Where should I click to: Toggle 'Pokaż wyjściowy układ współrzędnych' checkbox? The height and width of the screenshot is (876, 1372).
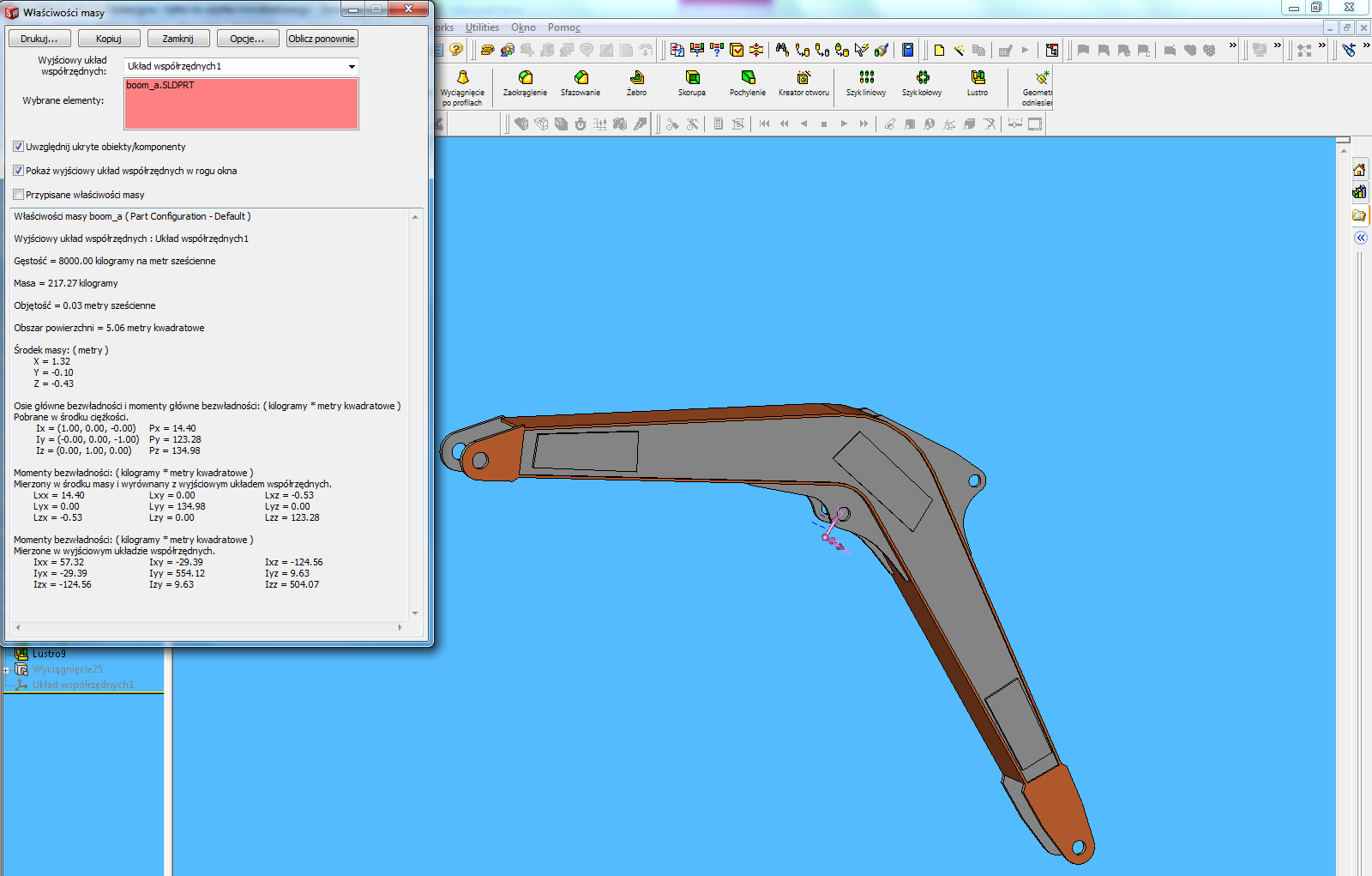pyautogui.click(x=18, y=171)
